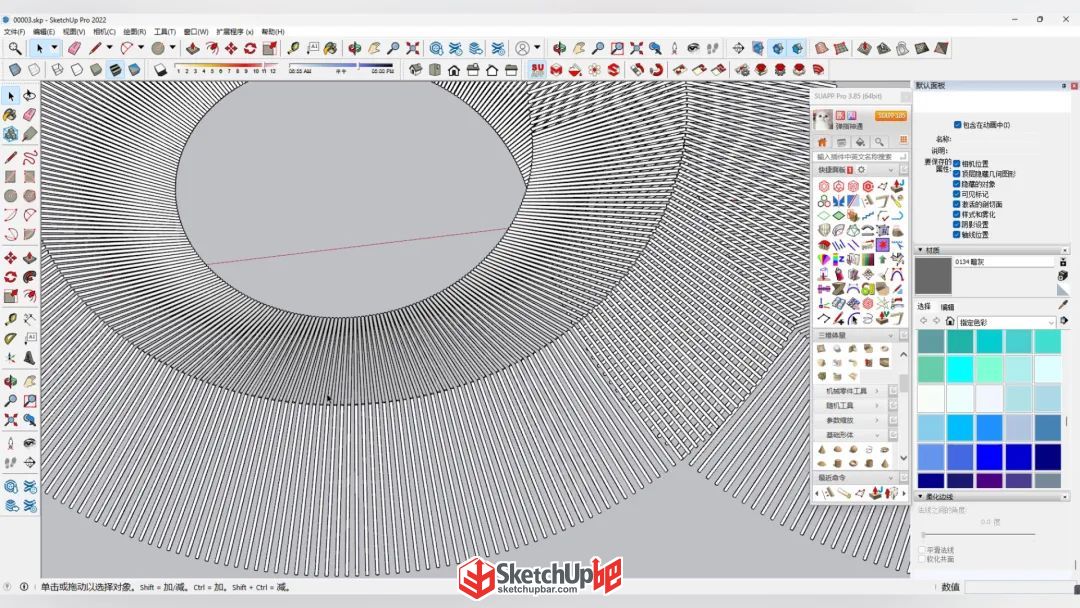This screenshot has width=1080, height=608.
Task: Pick the Paint Bucket tool in top toolbar
Action: click(x=331, y=48)
